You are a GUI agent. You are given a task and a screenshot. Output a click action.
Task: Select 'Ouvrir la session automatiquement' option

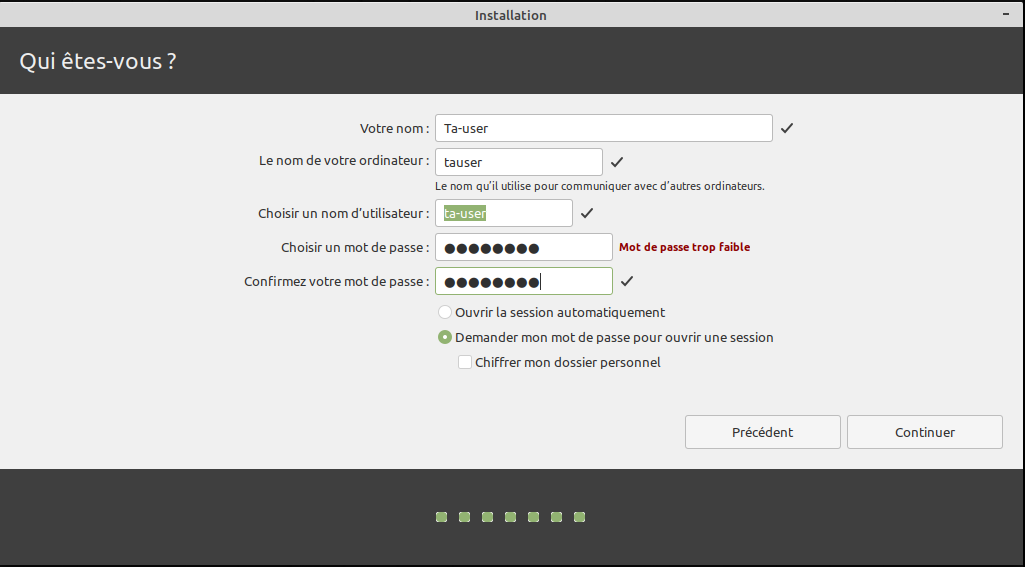coord(445,313)
